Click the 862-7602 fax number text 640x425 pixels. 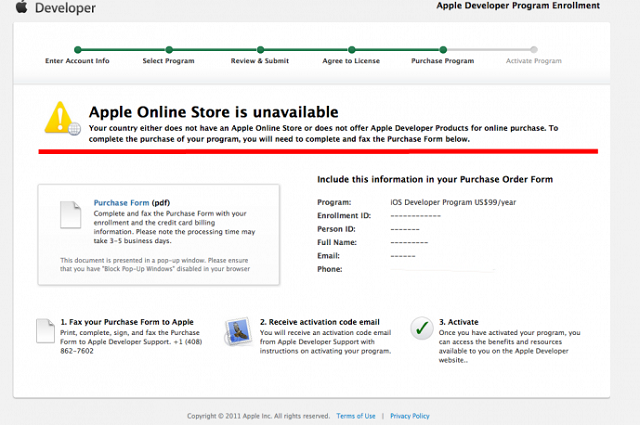click(x=77, y=351)
